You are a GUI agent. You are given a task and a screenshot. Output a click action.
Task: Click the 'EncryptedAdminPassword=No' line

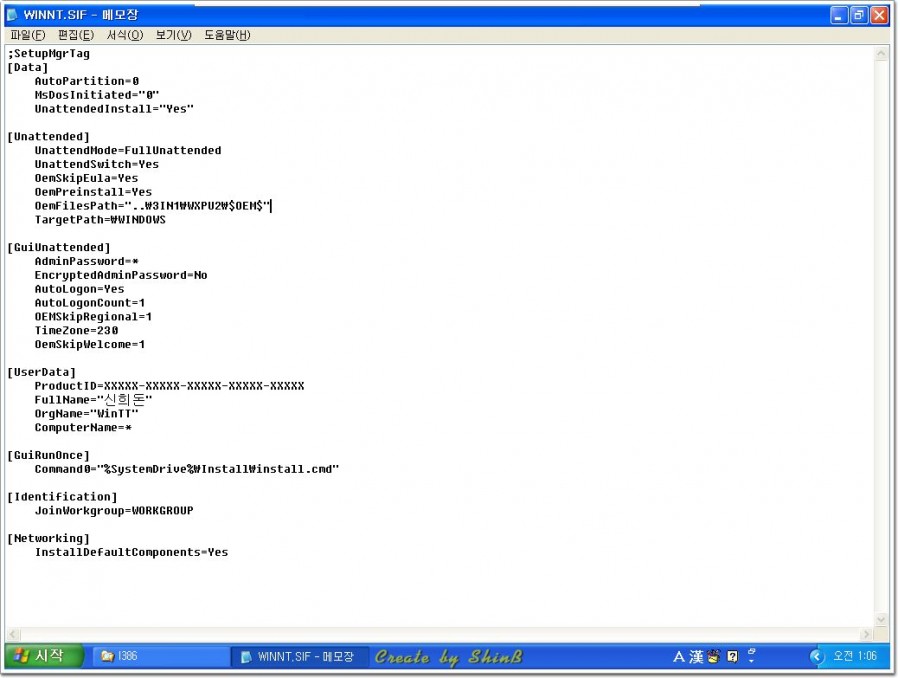(x=121, y=275)
